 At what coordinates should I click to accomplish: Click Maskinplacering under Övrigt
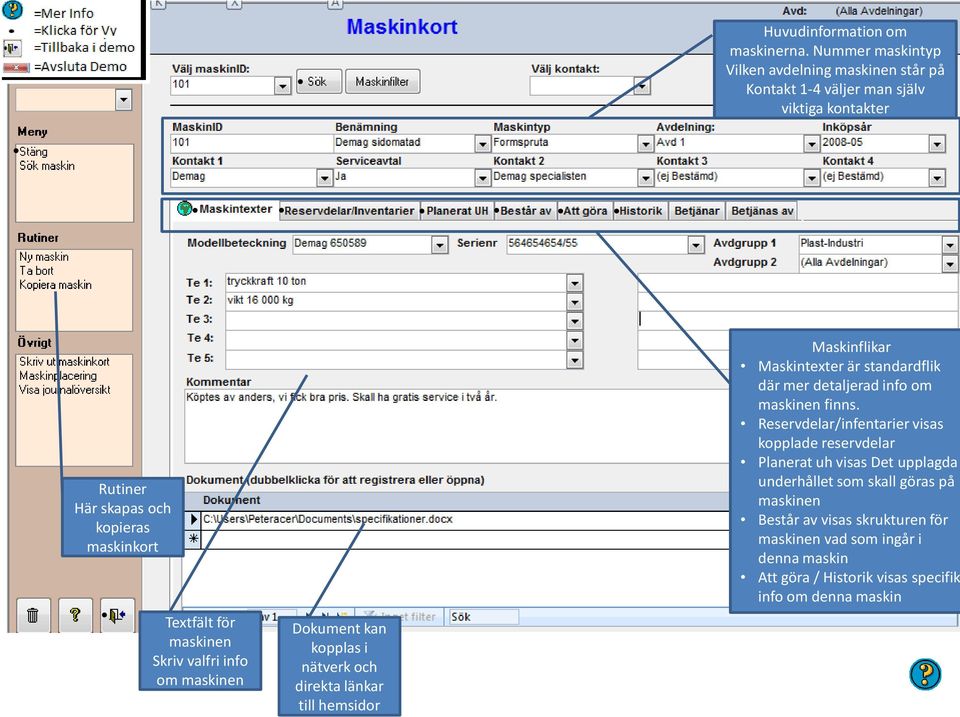(58, 376)
